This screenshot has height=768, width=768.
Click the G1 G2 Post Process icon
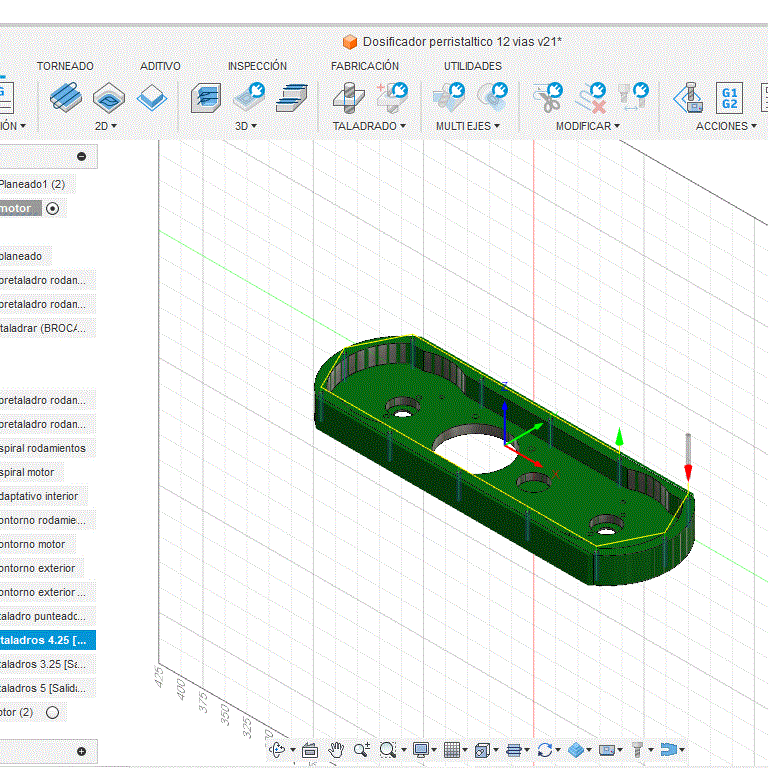pyautogui.click(x=729, y=97)
